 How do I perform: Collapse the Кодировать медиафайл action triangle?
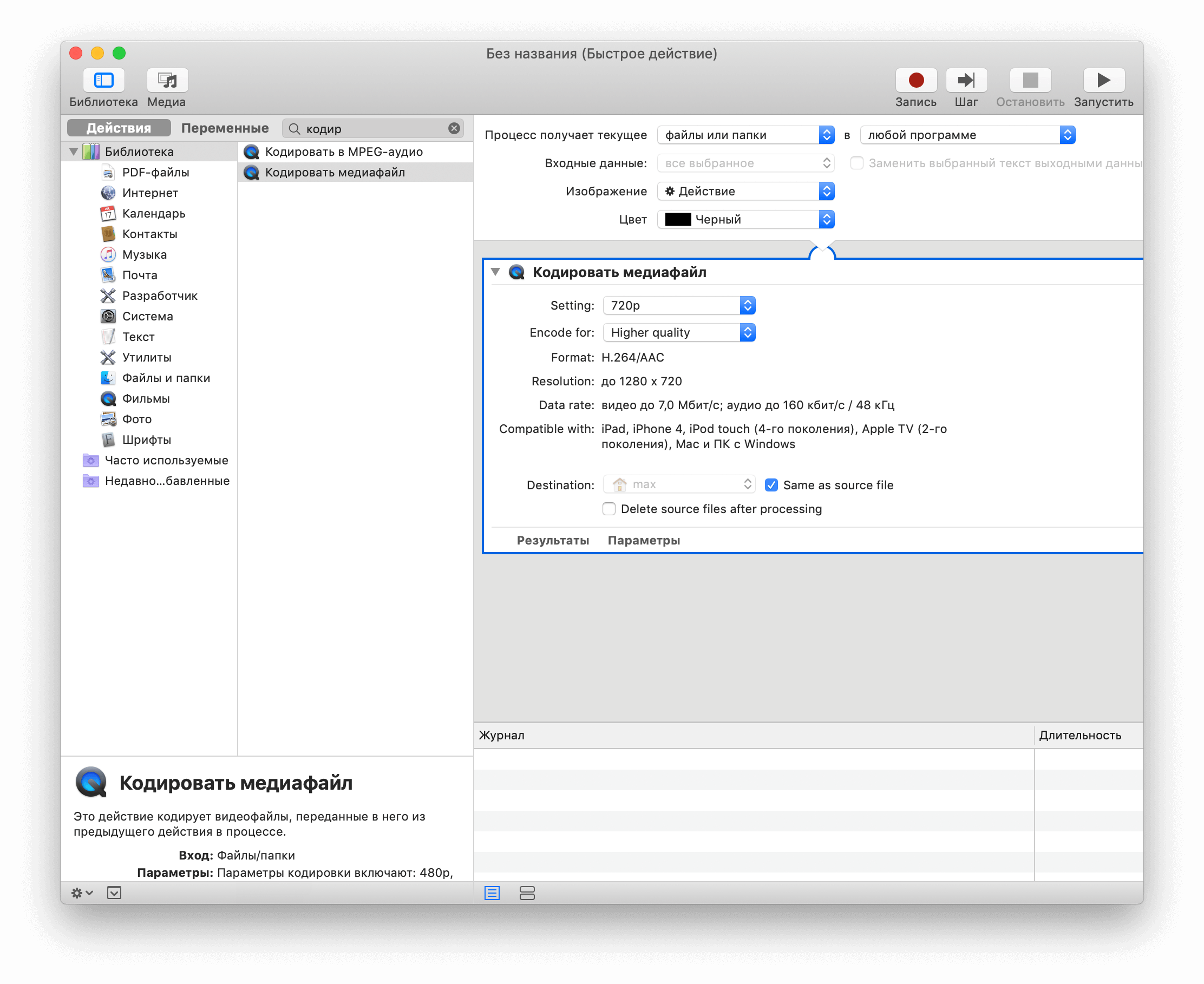pos(495,272)
